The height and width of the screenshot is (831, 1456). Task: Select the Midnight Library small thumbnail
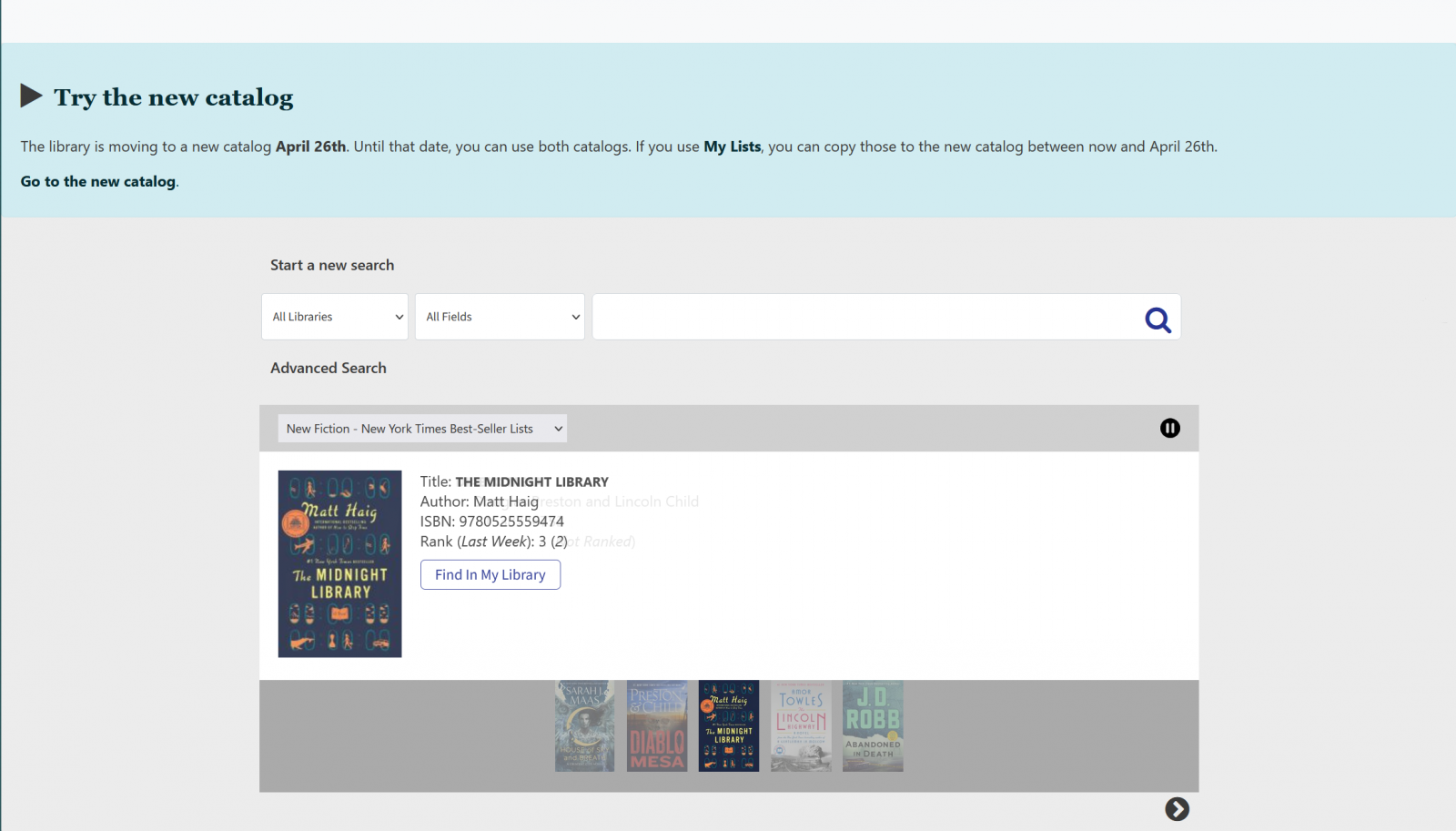click(729, 726)
